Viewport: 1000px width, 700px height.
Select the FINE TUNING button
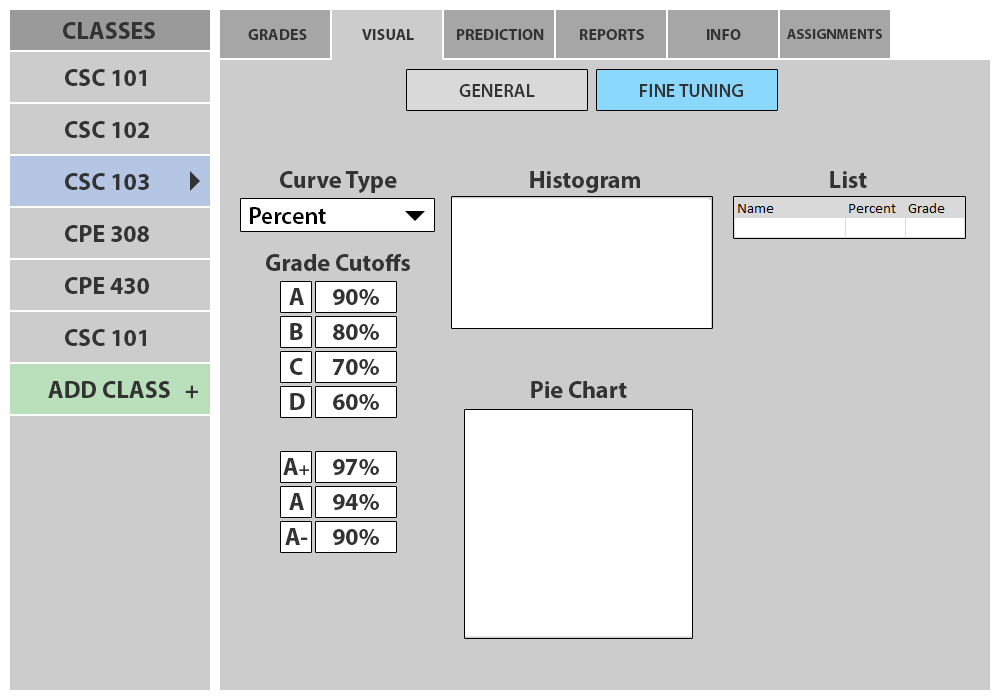(x=686, y=90)
